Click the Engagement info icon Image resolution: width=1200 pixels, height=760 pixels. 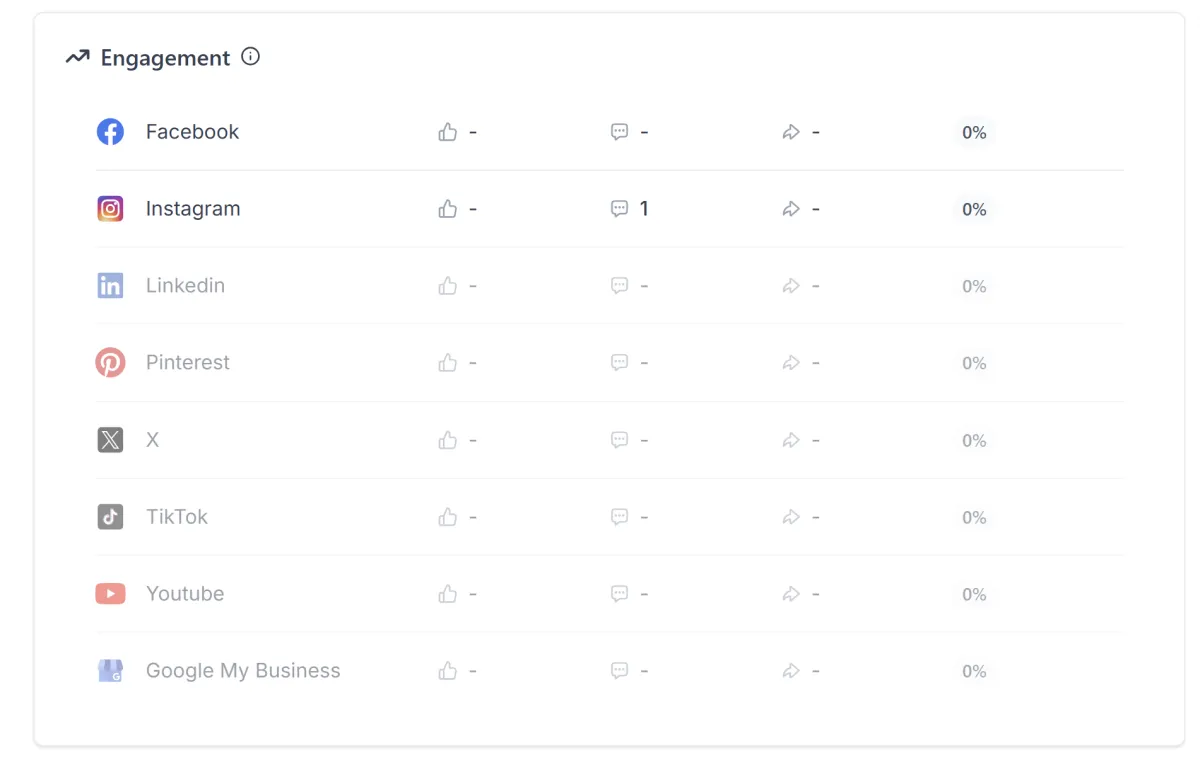tap(251, 57)
